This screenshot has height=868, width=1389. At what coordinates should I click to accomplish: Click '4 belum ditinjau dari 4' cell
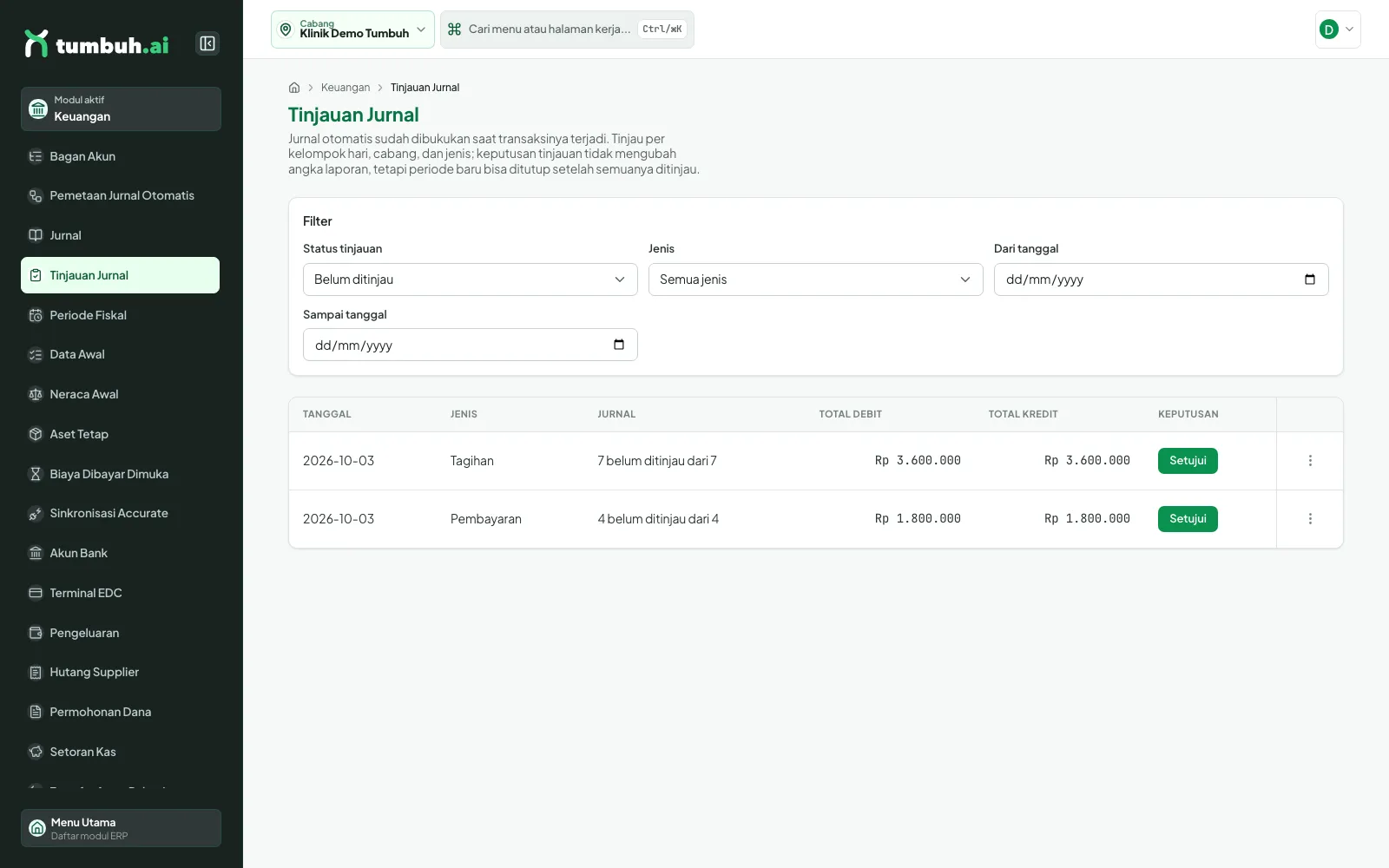click(658, 519)
